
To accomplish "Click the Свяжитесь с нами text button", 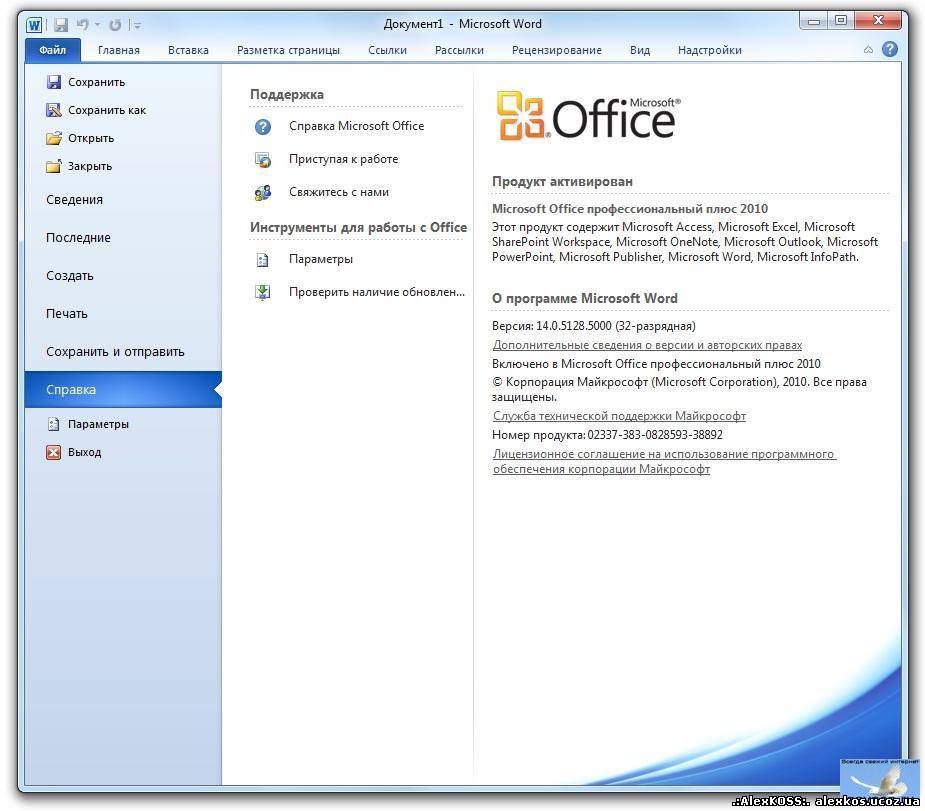I will (x=339, y=192).
